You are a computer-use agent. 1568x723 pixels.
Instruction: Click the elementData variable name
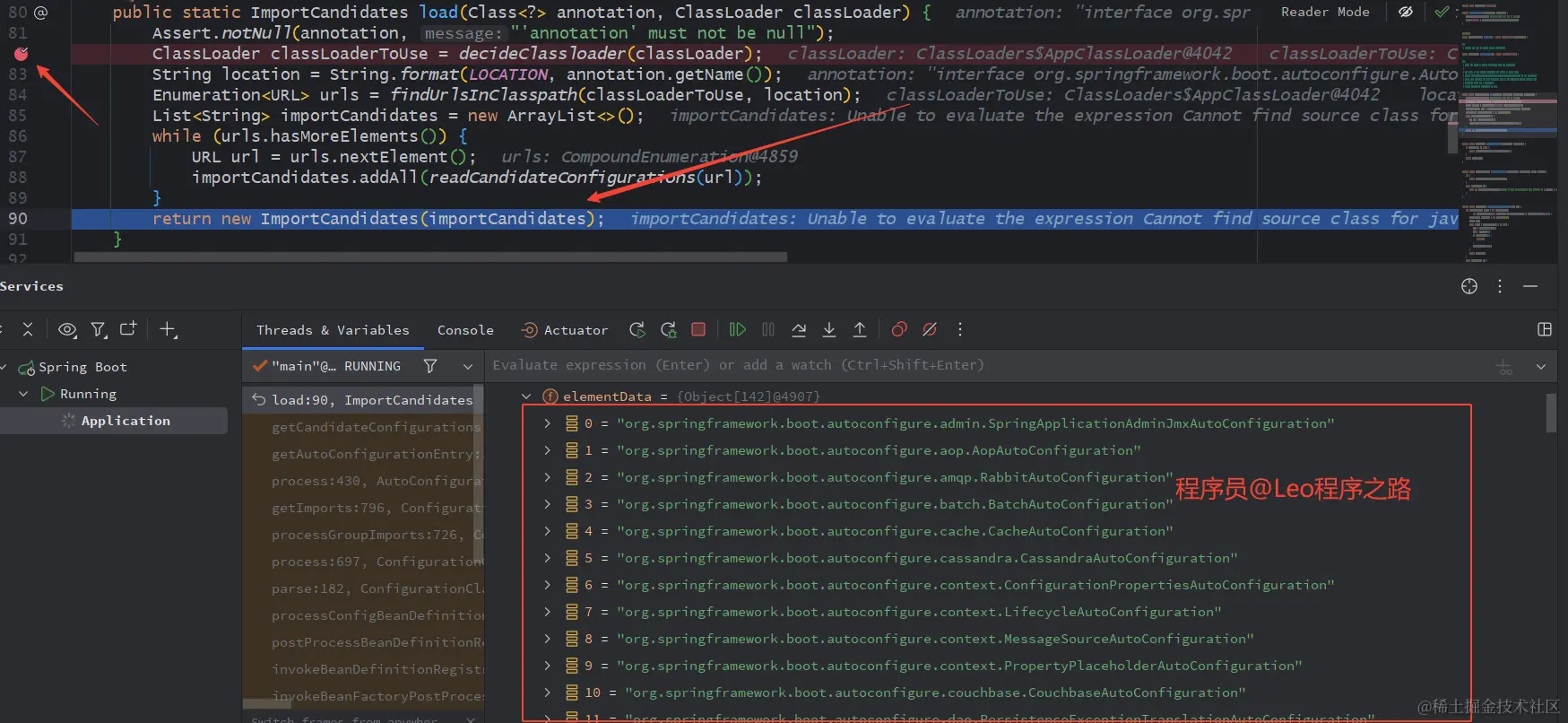click(607, 396)
